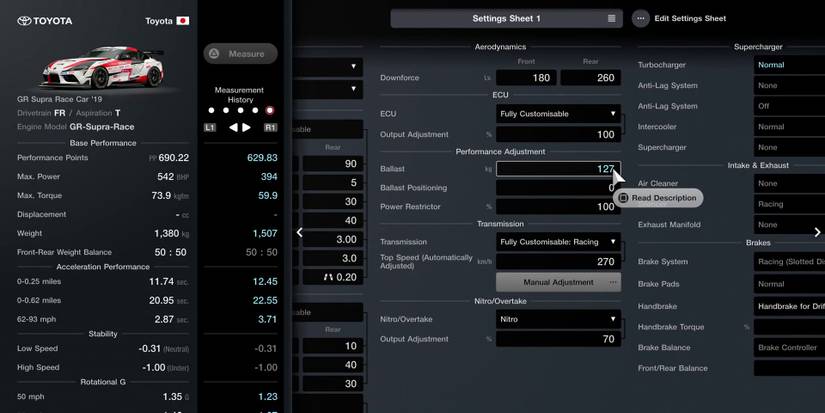Screen dimensions: 825x413
Task: Click the left page arrow
Action: 299,232
